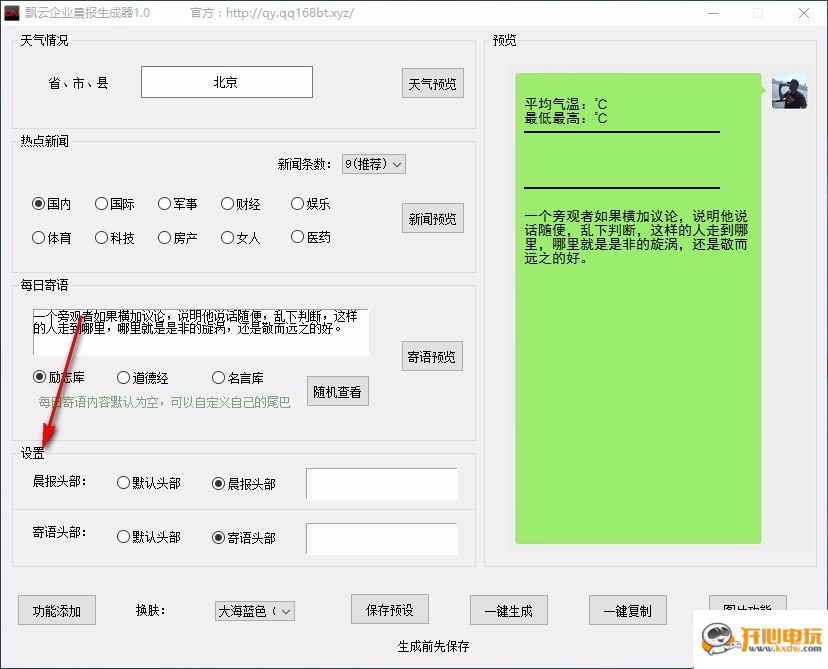Select the 娱乐 news category

click(x=310, y=204)
